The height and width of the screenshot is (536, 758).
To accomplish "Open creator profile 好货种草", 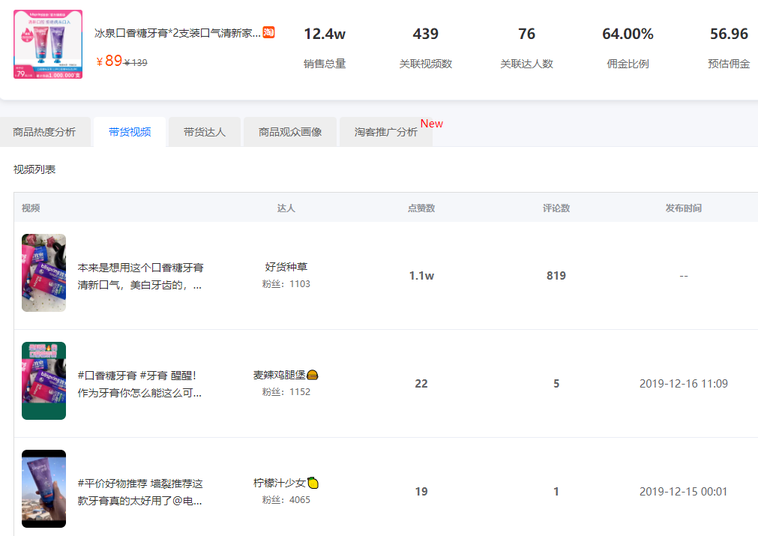I will [286, 267].
